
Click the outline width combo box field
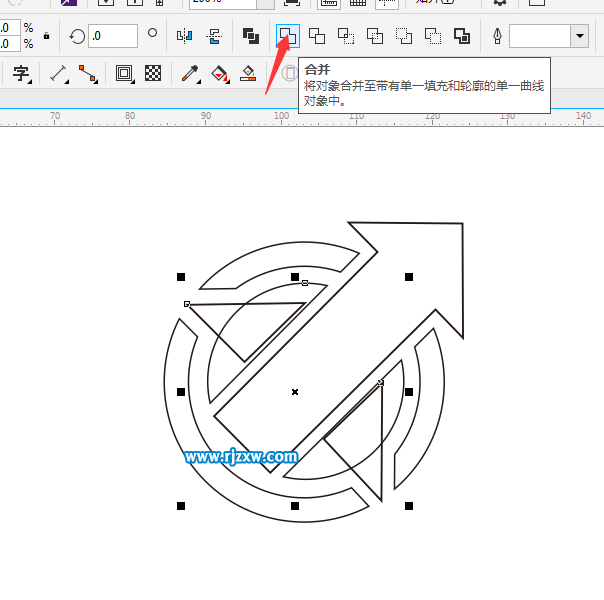coord(539,36)
